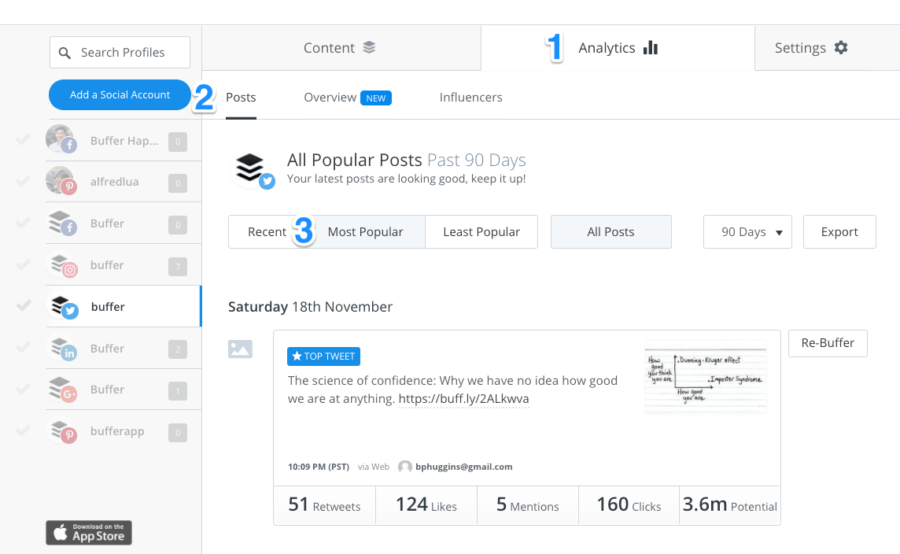Click the Content layers icon
The width and height of the screenshot is (900, 554).
369,48
